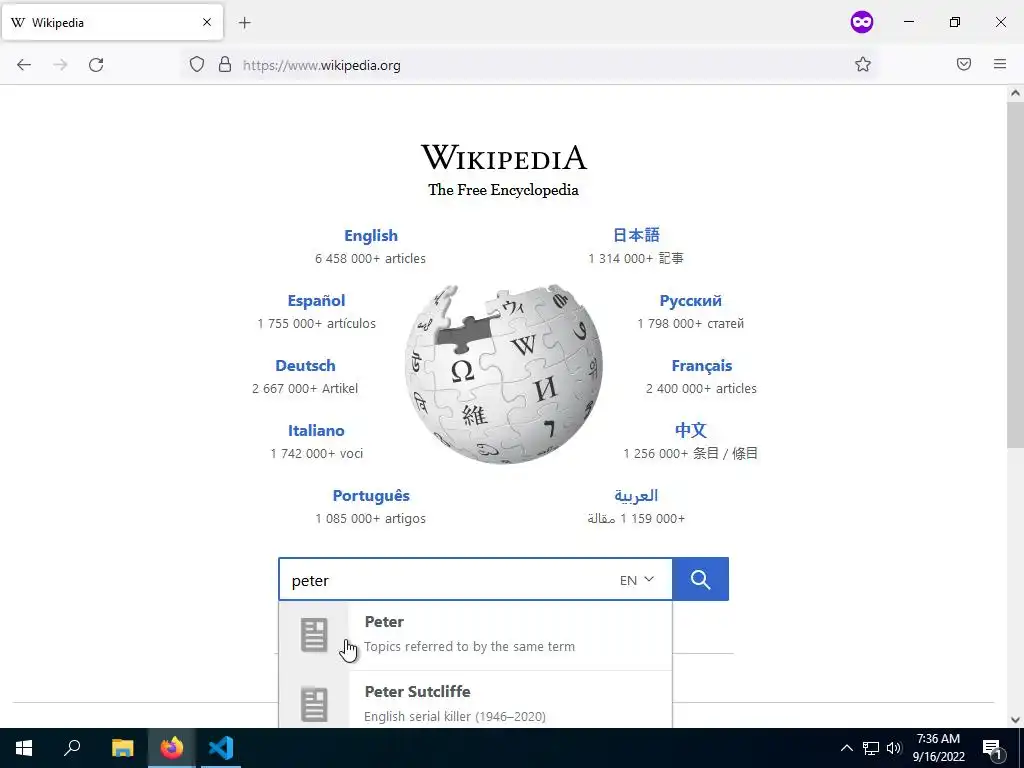Click the page vertical scrollbar thumb
Screen dimensions: 1024x768
click(x=1015, y=274)
